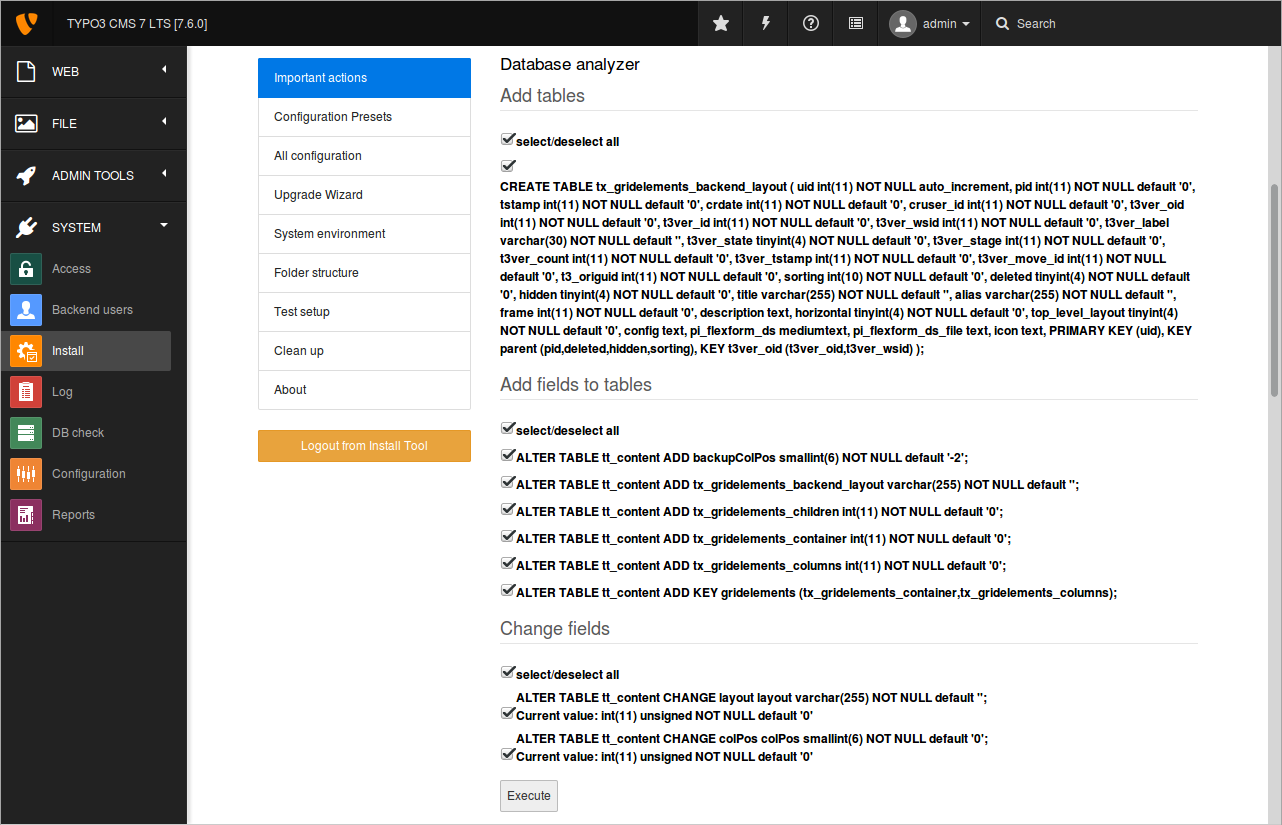1282x825 pixels.
Task: Click the clear cache lightning icon
Action: click(x=766, y=24)
